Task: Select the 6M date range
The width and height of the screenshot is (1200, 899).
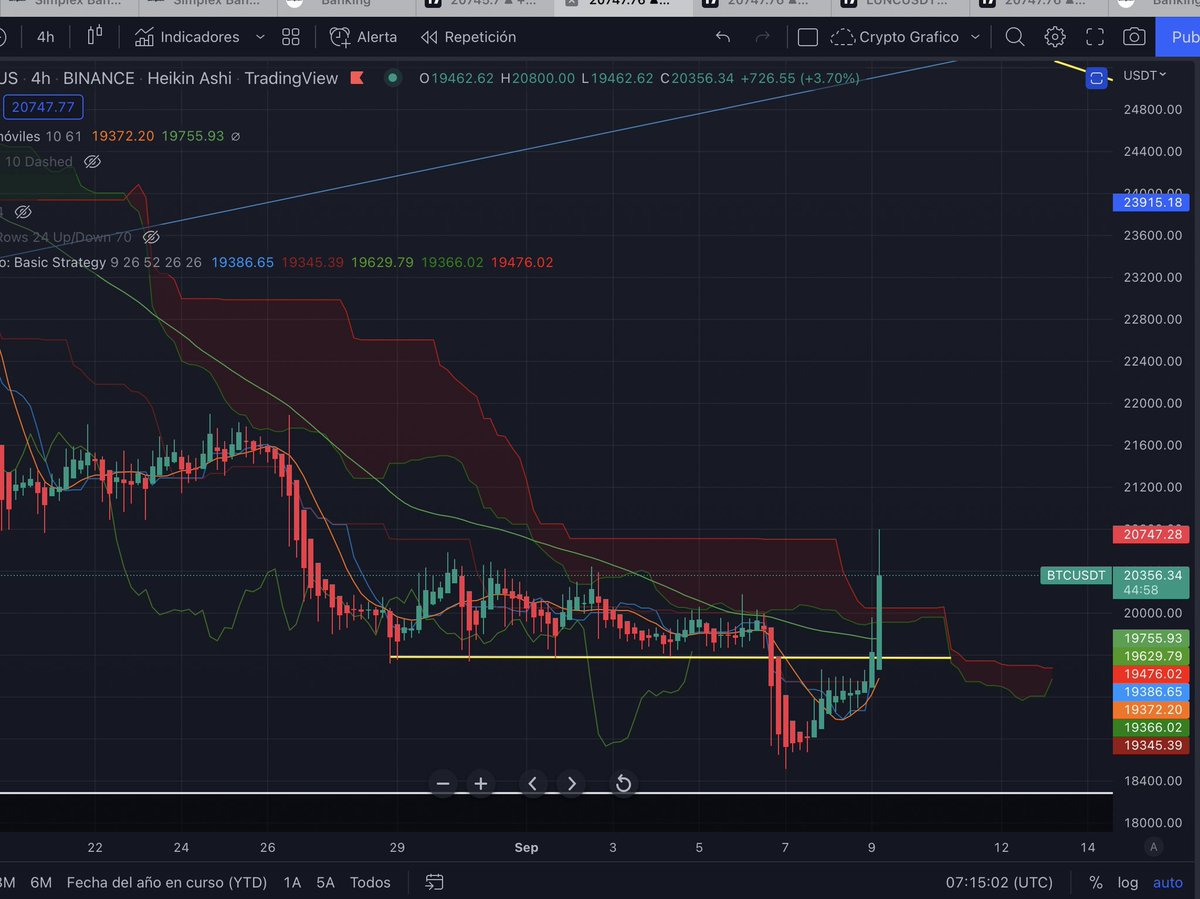Action: point(41,882)
